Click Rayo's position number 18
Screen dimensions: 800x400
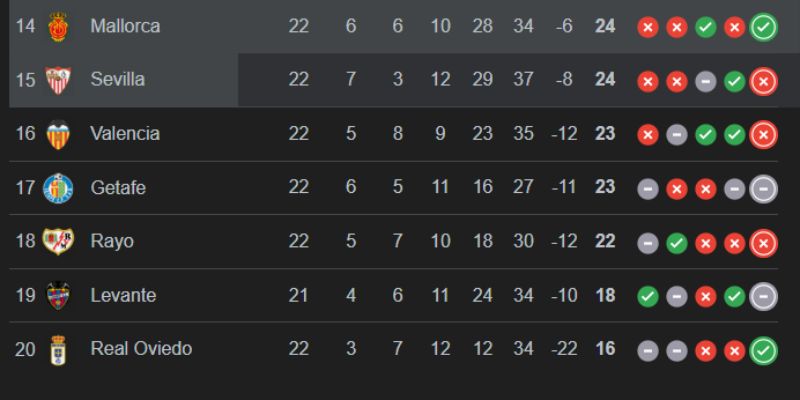(x=26, y=242)
